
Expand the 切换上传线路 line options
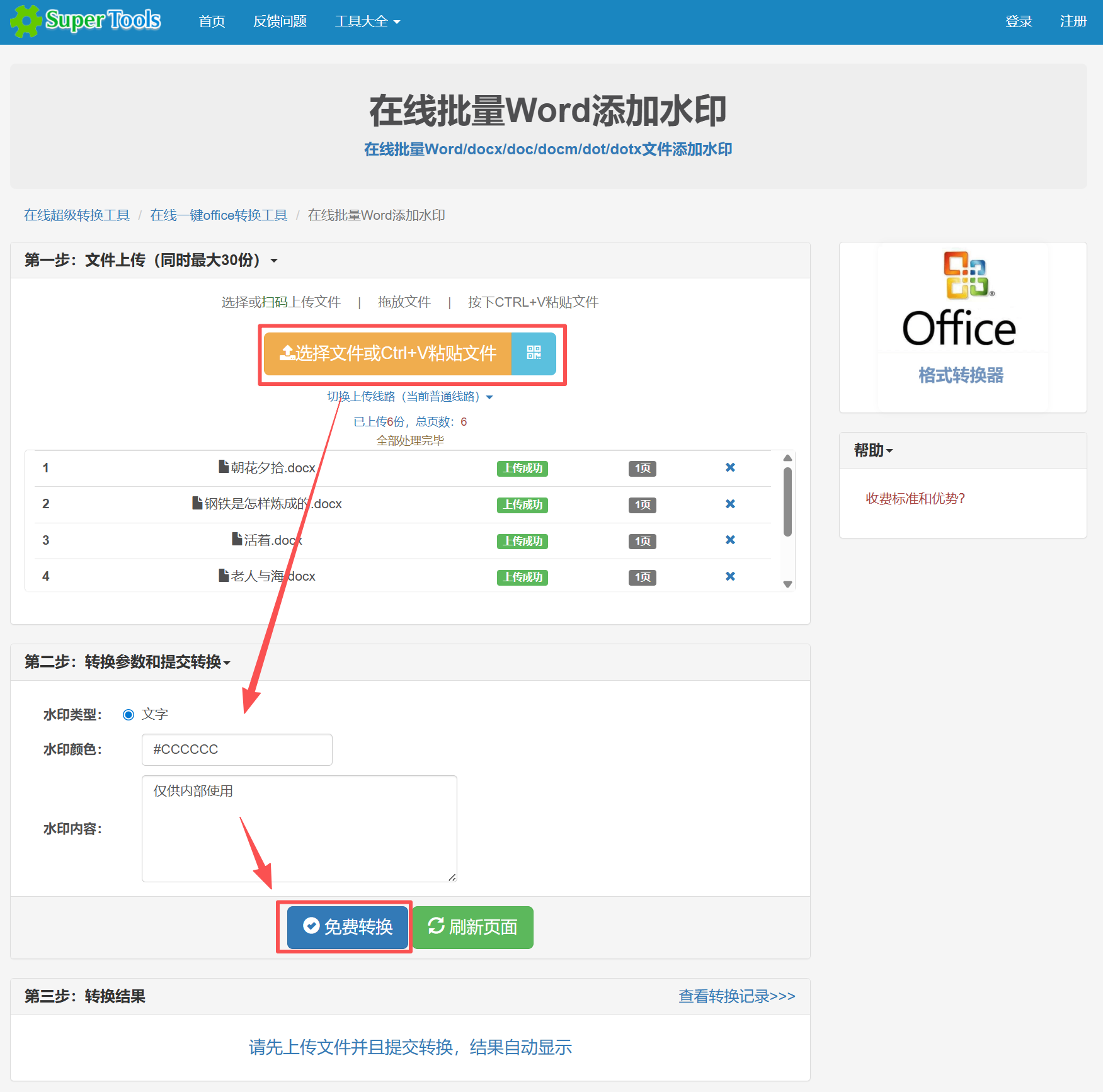[x=409, y=397]
